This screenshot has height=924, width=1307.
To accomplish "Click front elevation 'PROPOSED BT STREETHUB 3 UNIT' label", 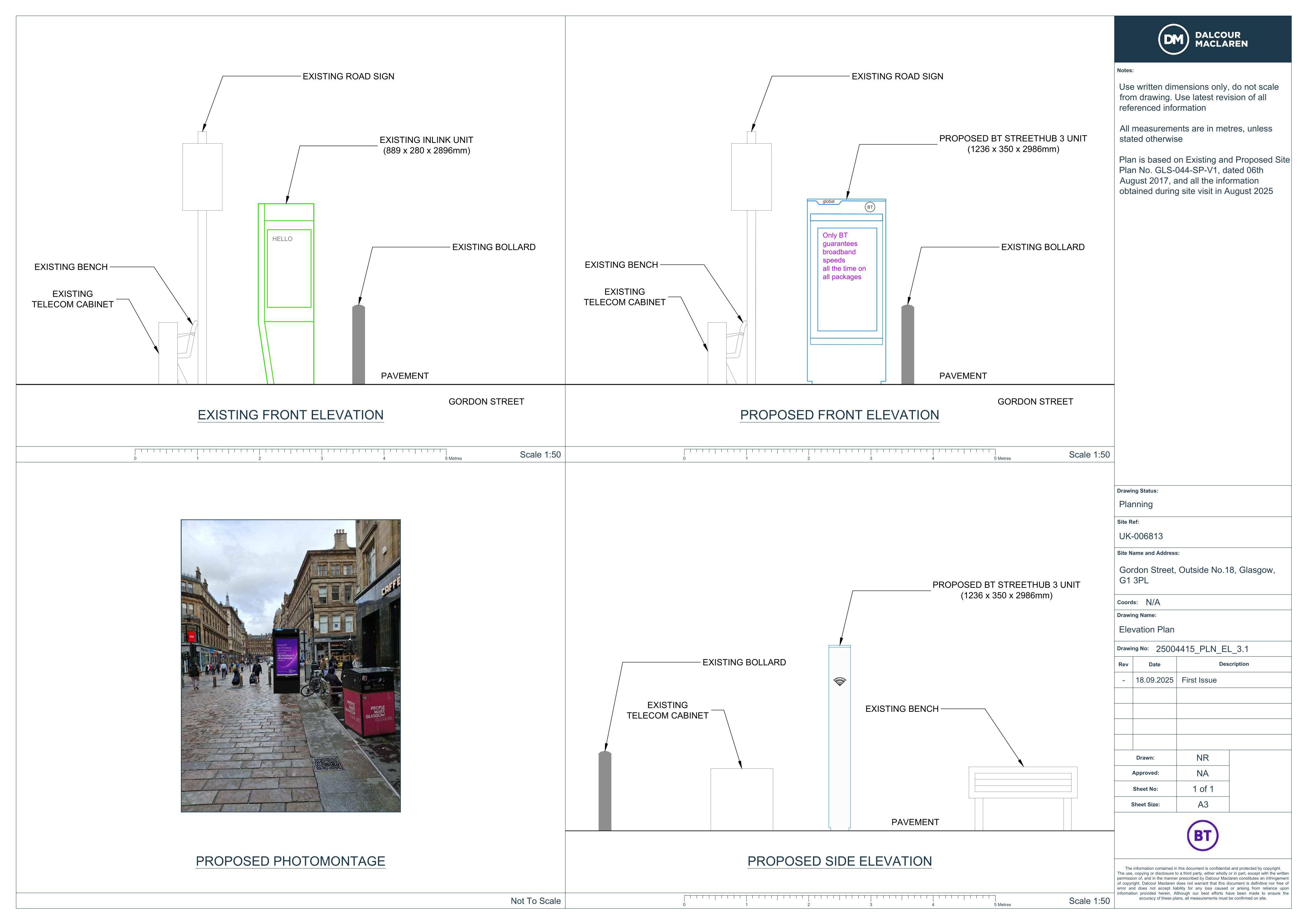I will [x=1013, y=144].
